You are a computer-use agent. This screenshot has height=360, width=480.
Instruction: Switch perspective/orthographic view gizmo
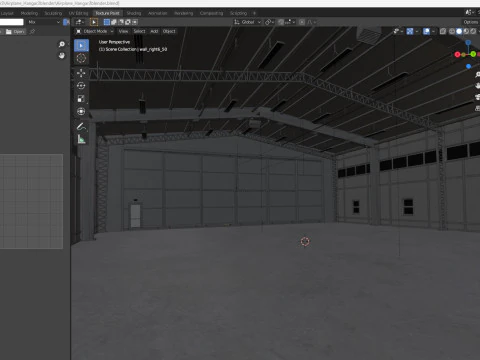pyautogui.click(x=477, y=108)
